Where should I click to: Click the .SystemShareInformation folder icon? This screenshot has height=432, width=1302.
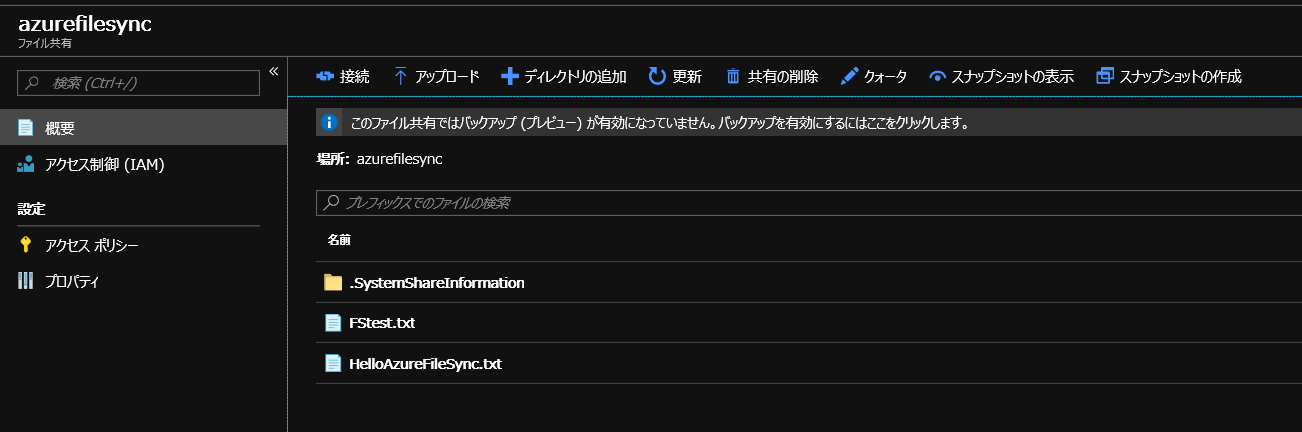pos(333,283)
